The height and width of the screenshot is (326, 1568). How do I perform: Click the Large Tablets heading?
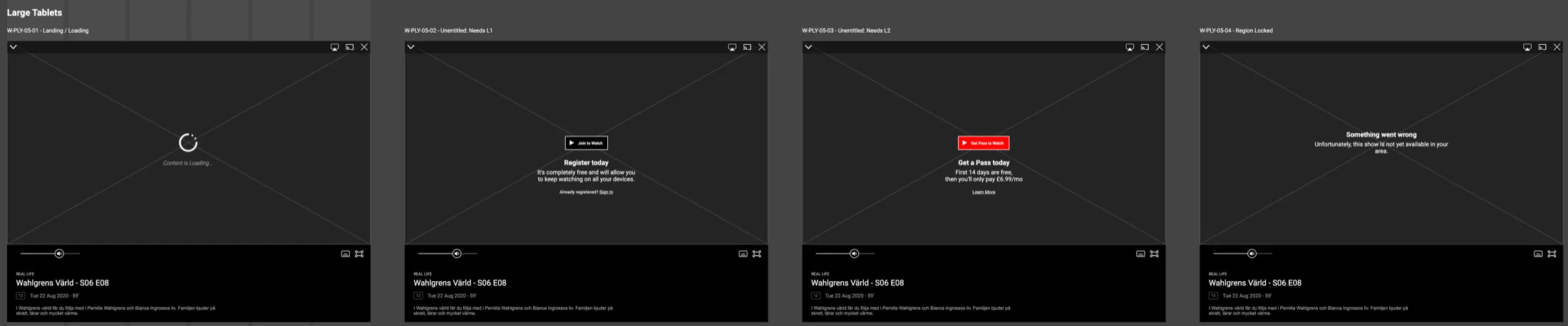coord(34,13)
